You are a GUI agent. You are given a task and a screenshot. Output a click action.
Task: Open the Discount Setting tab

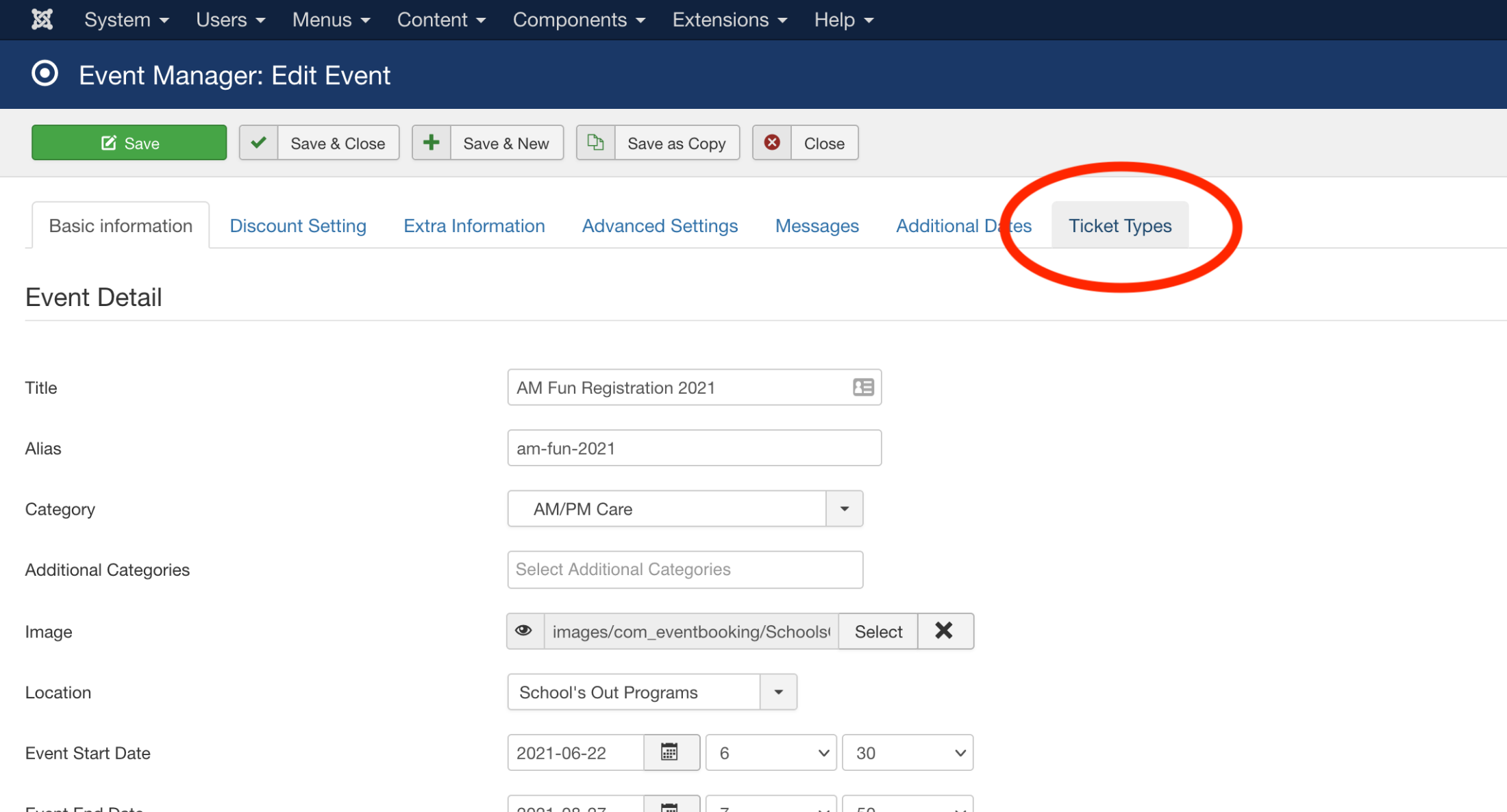pos(298,226)
